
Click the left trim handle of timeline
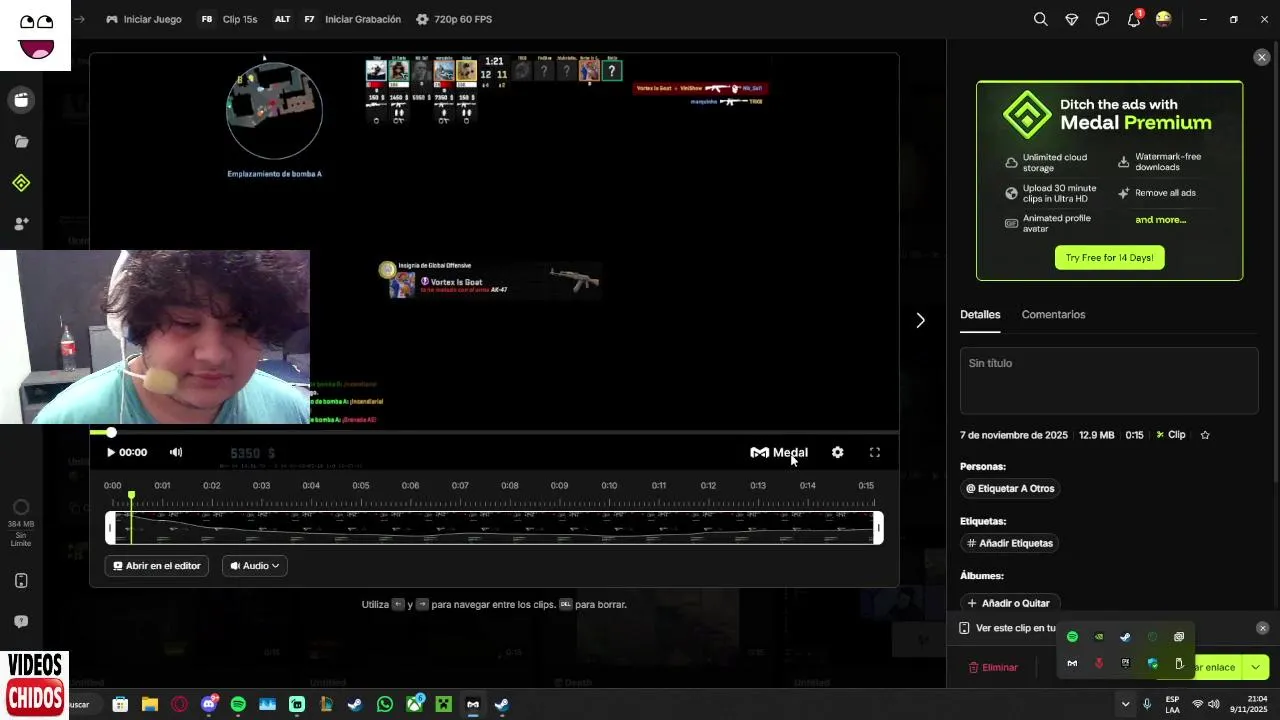110,528
